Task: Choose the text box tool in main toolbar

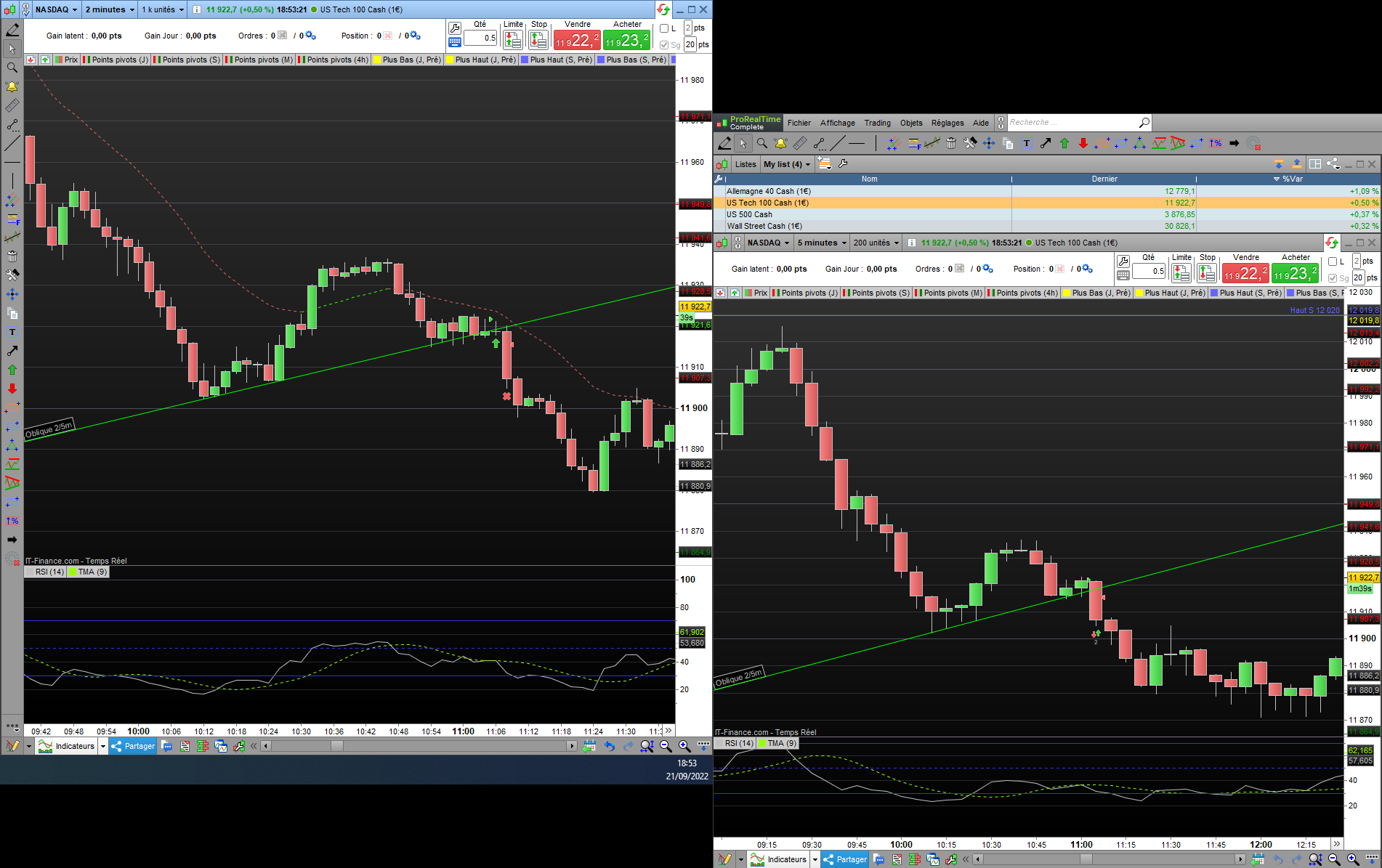Action: click(x=1027, y=143)
